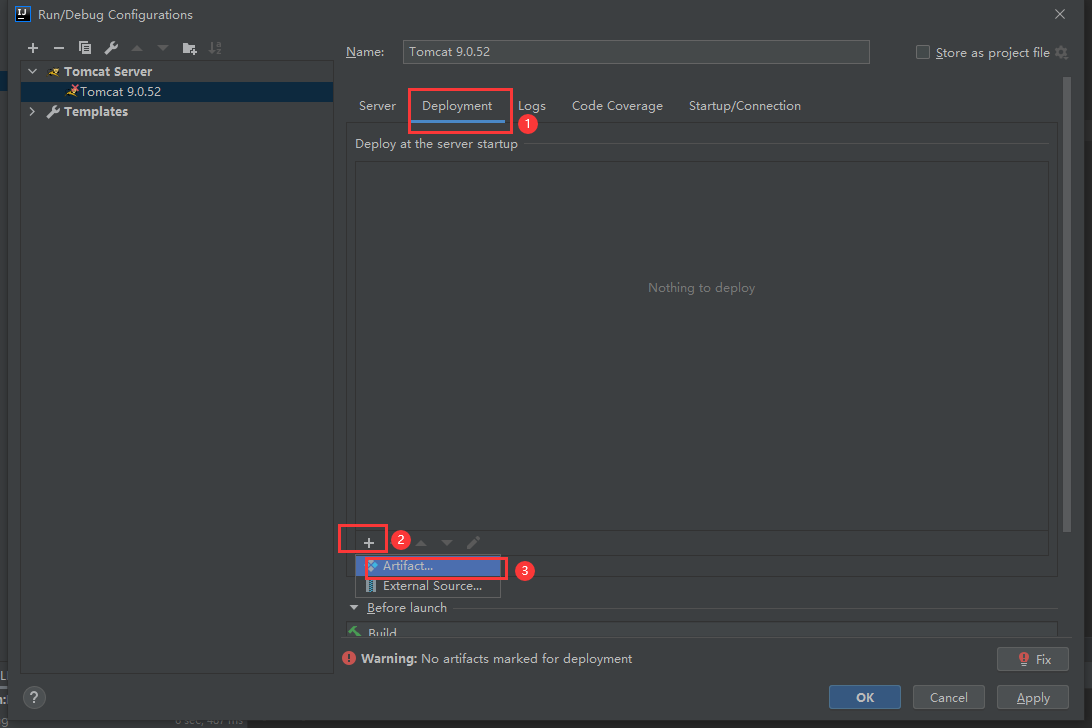The height and width of the screenshot is (728, 1092).
Task: Remove selected configuration with minus icon
Action: click(x=58, y=48)
